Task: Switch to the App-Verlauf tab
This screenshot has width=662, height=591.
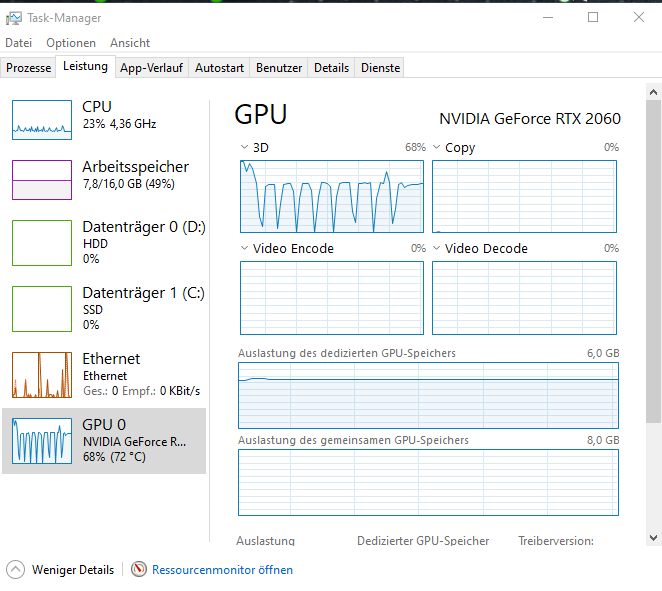Action: coord(151,68)
